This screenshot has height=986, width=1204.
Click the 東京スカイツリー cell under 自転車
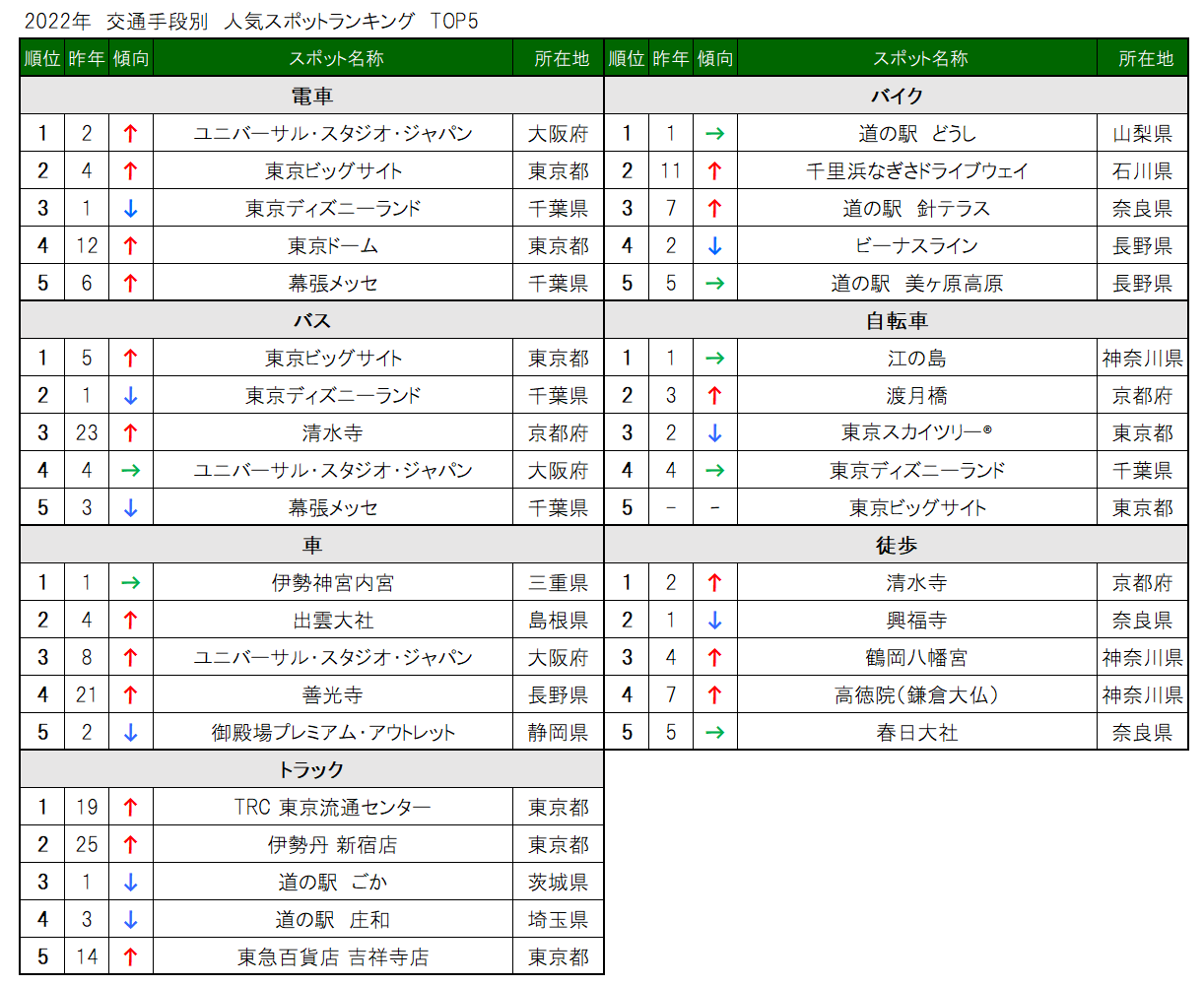coord(917,433)
